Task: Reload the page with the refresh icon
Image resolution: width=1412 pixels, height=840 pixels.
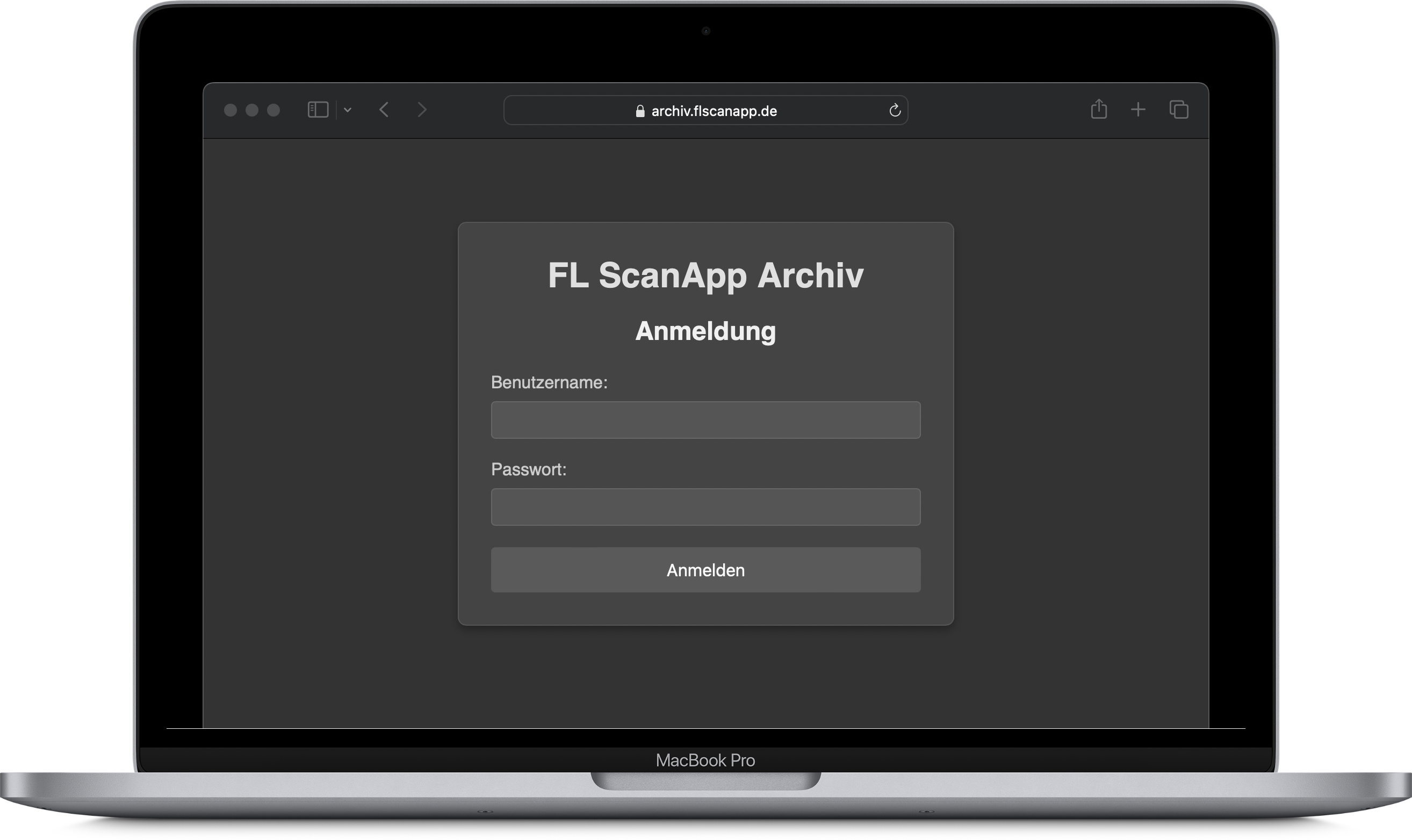Action: pyautogui.click(x=895, y=111)
